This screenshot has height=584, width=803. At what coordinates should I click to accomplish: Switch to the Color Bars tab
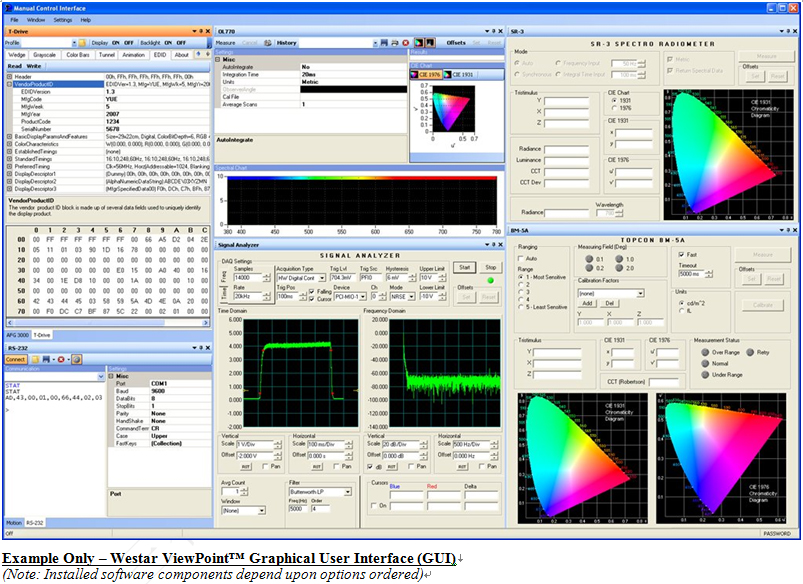click(x=78, y=55)
